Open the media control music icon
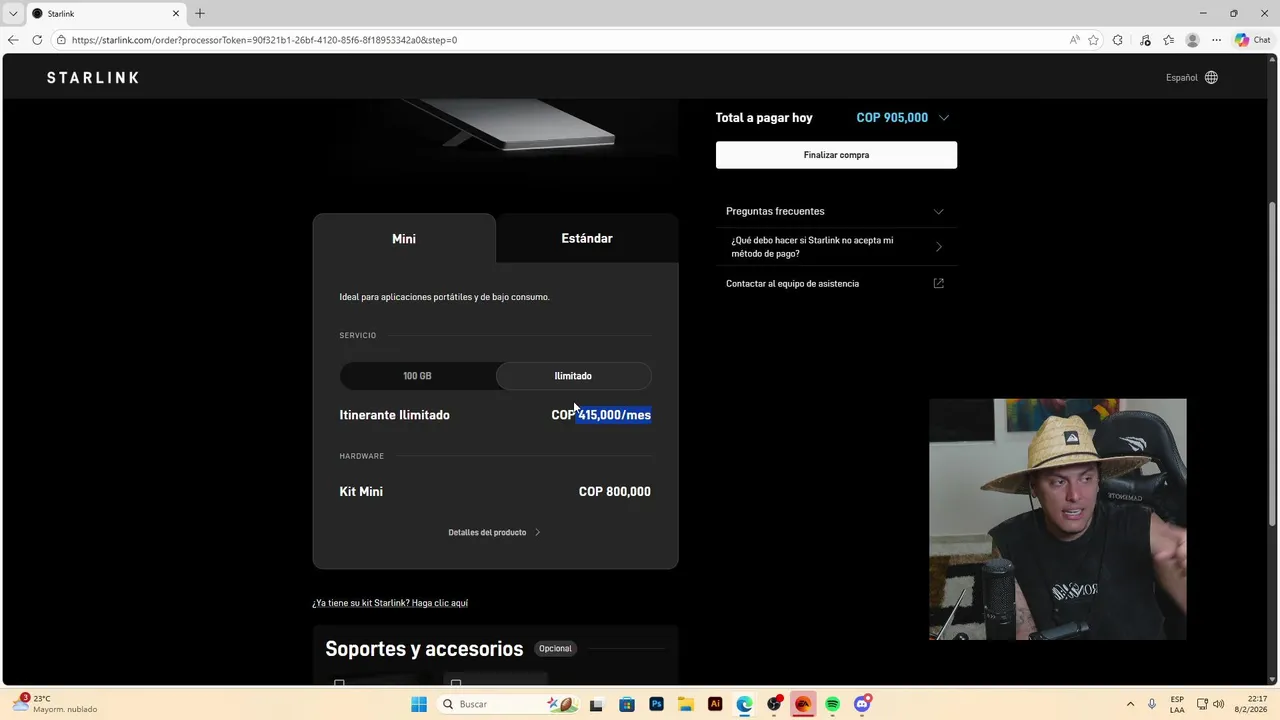This screenshot has height=720, width=1280. 1145,40
